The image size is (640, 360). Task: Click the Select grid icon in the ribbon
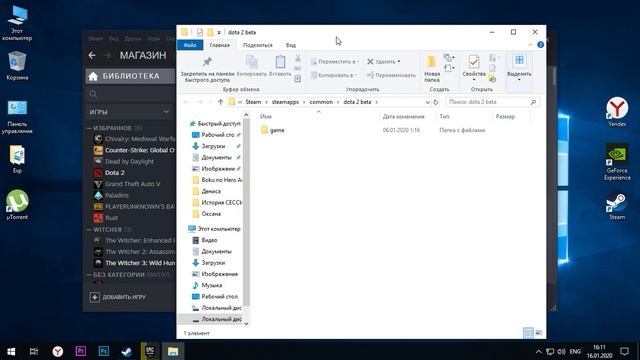[519, 60]
